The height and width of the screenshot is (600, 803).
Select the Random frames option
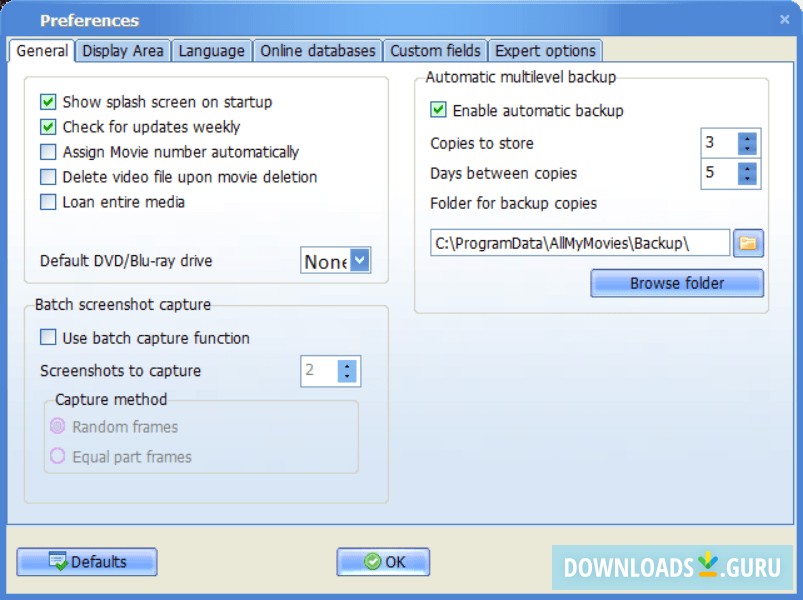[x=59, y=427]
